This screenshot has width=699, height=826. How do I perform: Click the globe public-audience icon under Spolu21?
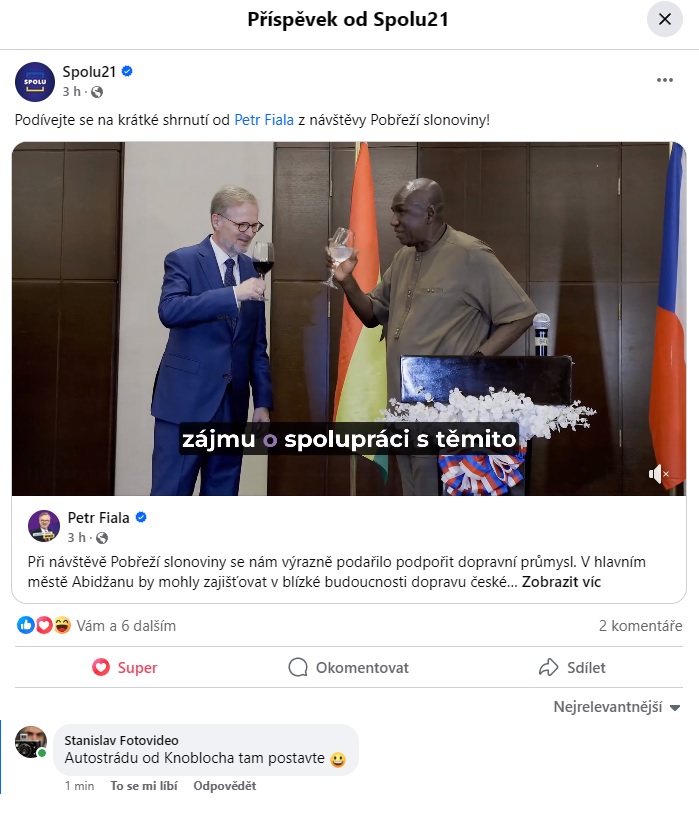pos(97,92)
